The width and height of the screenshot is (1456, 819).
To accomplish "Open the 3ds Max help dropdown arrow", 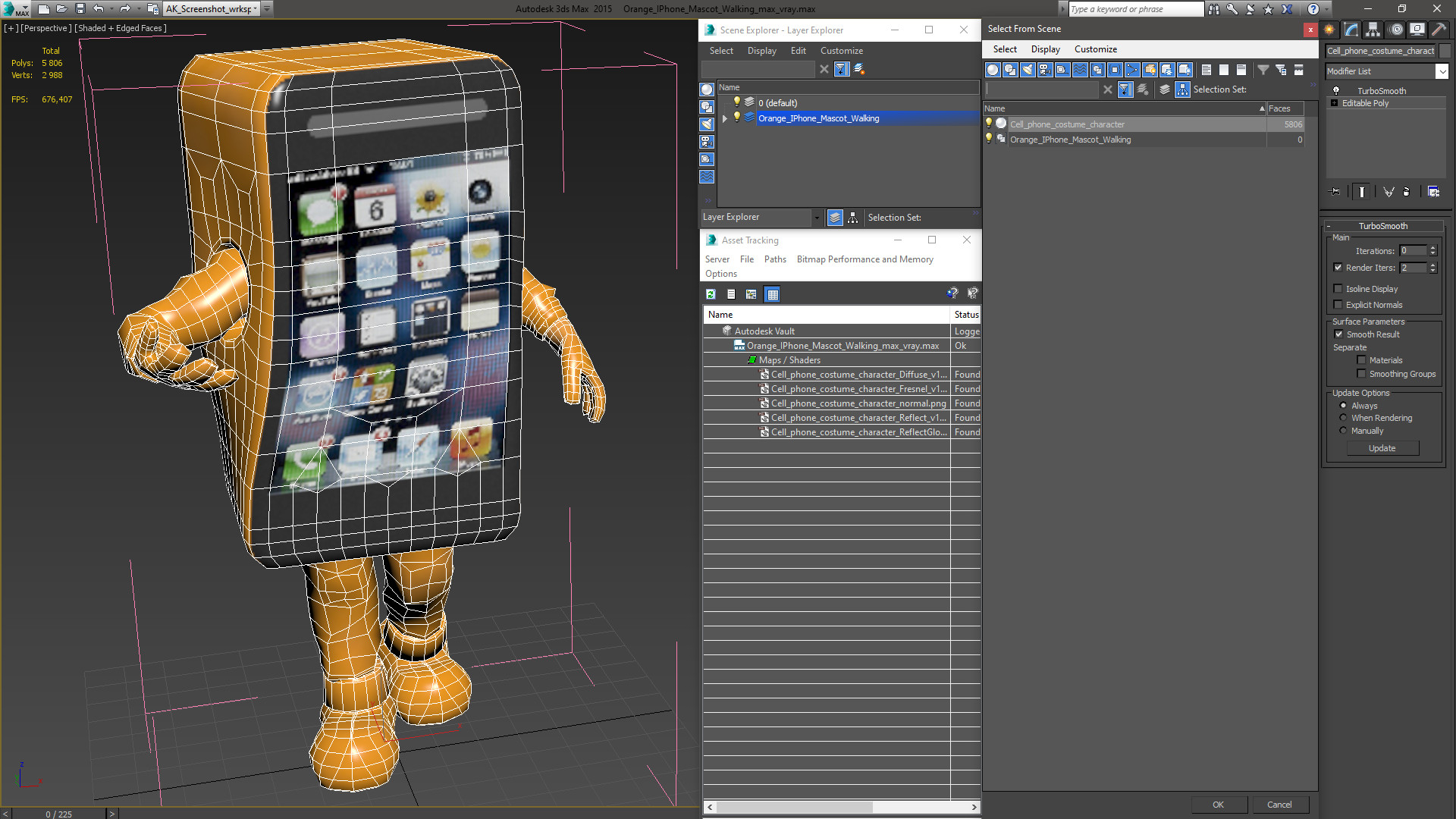I will 1326,9.
